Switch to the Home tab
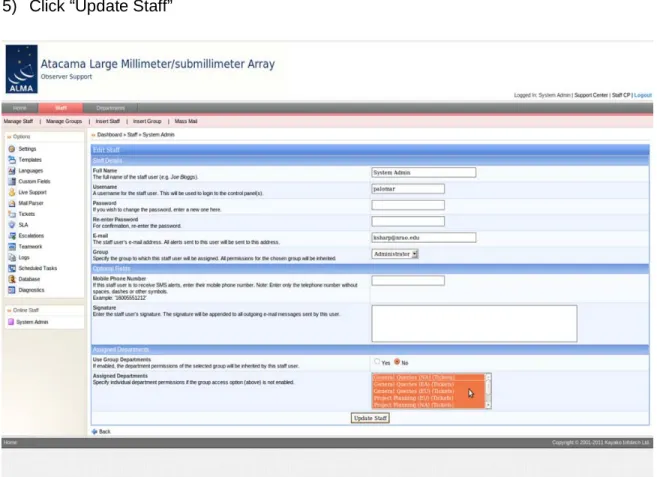 point(20,108)
